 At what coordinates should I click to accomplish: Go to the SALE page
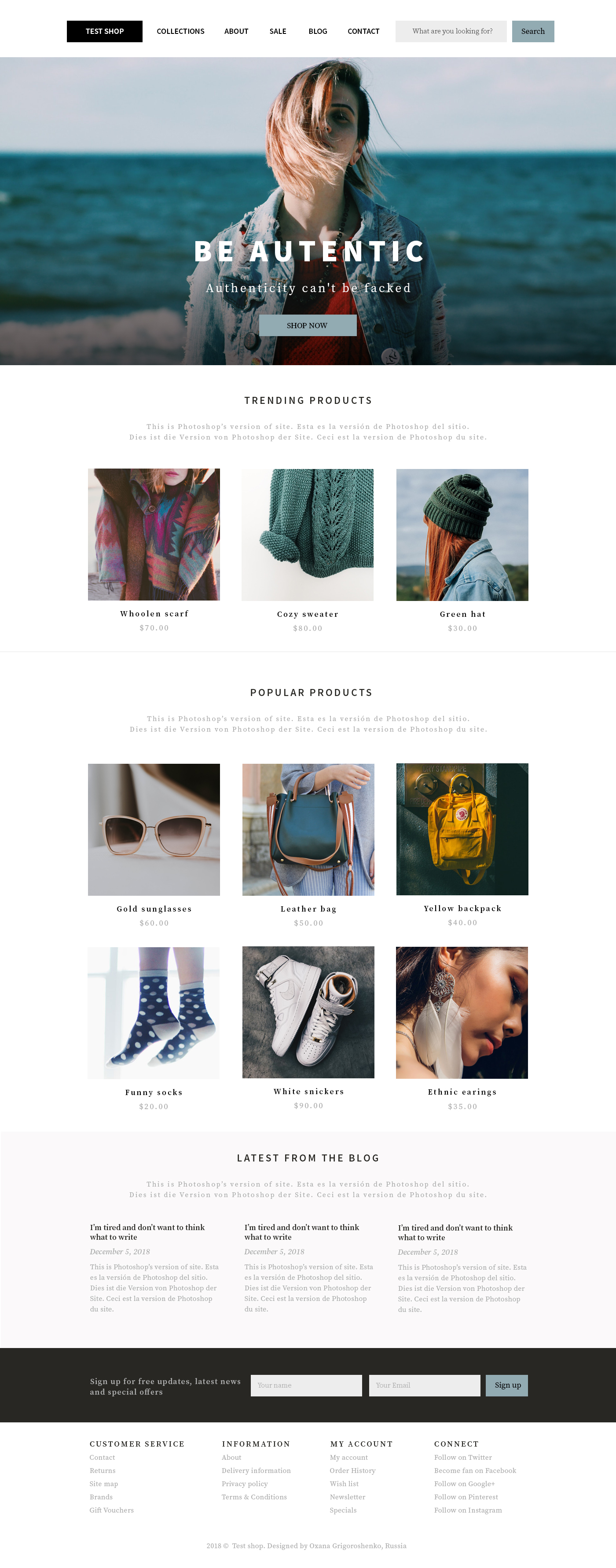(278, 32)
